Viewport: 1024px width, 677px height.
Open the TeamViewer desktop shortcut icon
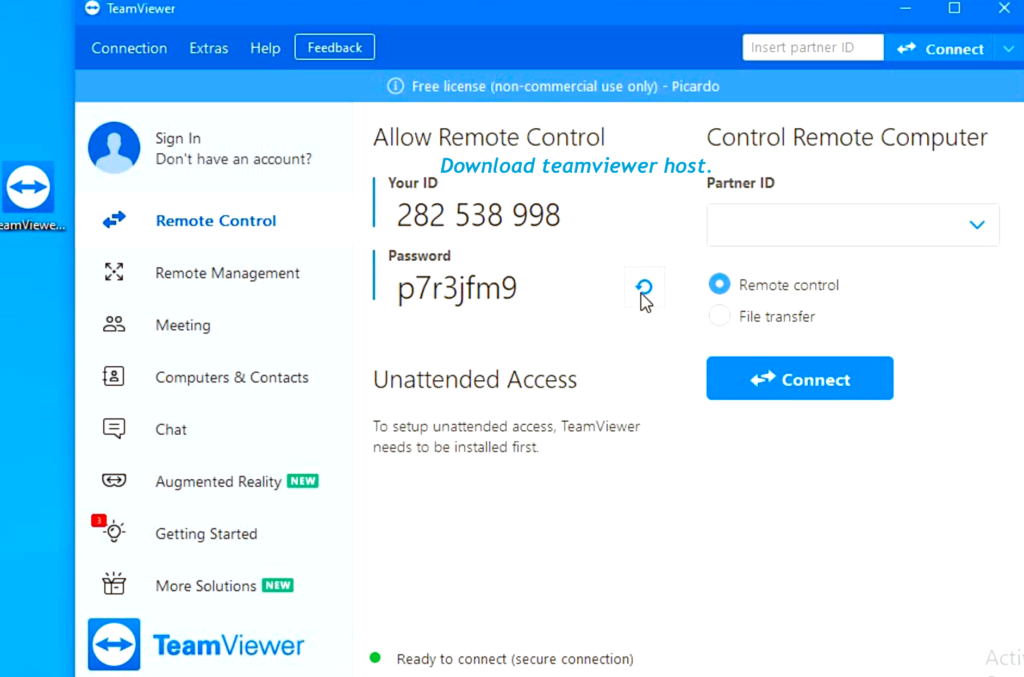click(28, 187)
